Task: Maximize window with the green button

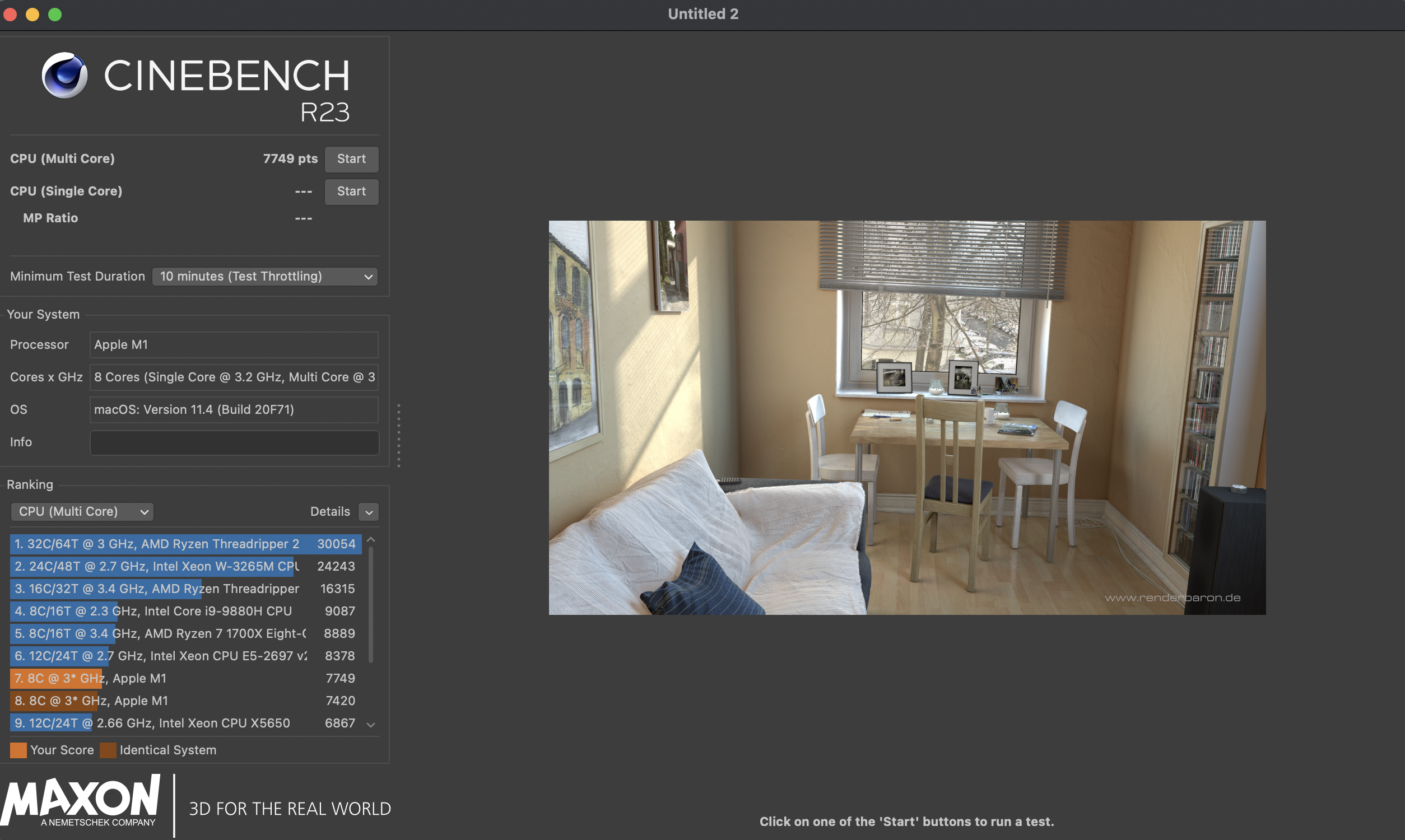Action: click(55, 14)
